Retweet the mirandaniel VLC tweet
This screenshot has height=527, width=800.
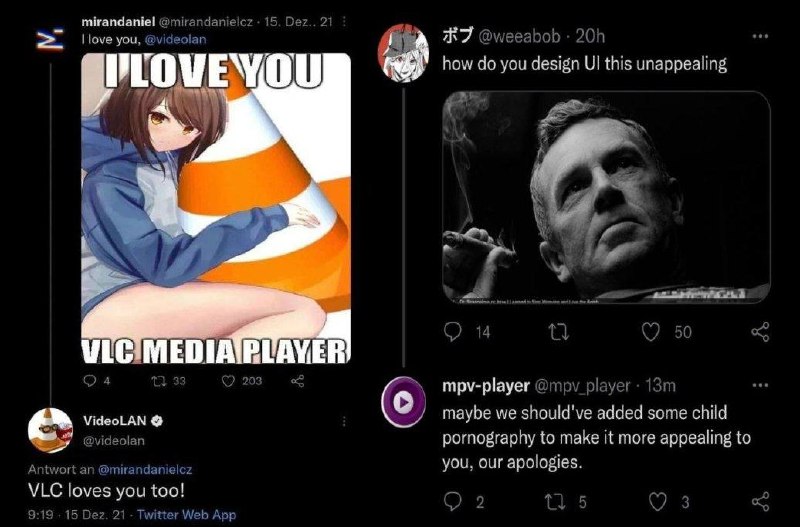pos(160,381)
